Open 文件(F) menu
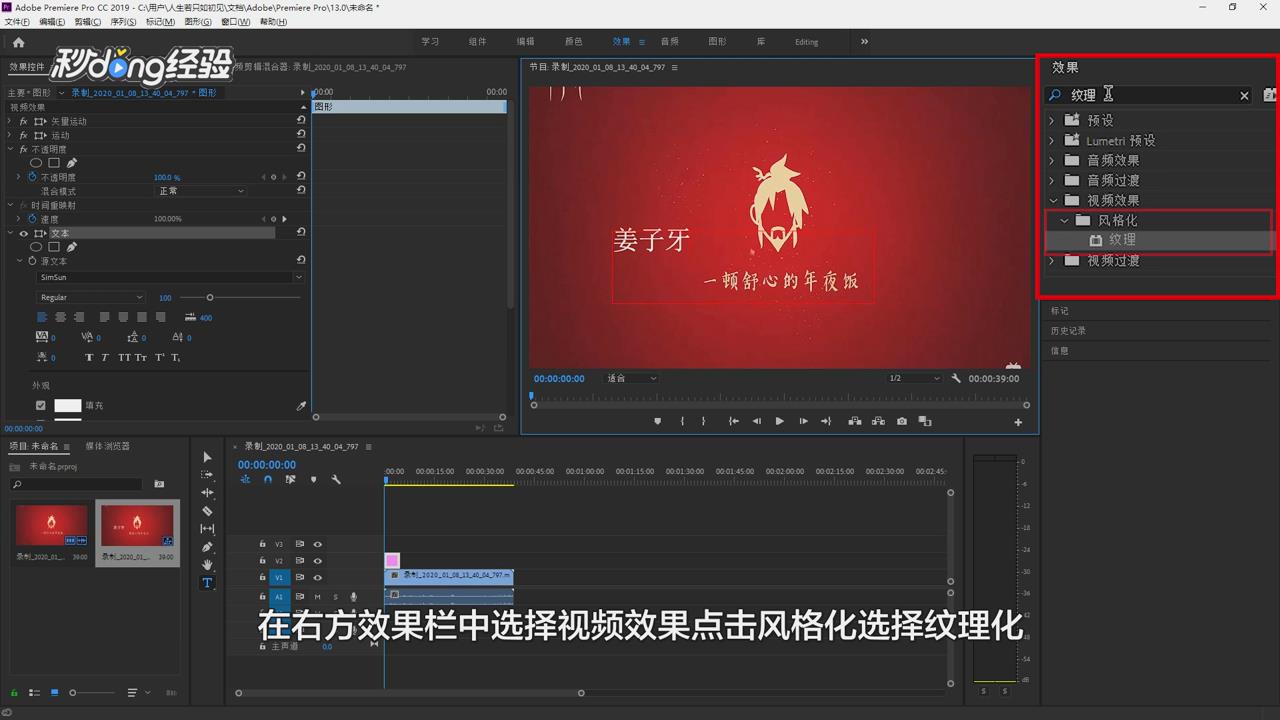This screenshot has height=720, width=1280. [x=17, y=21]
